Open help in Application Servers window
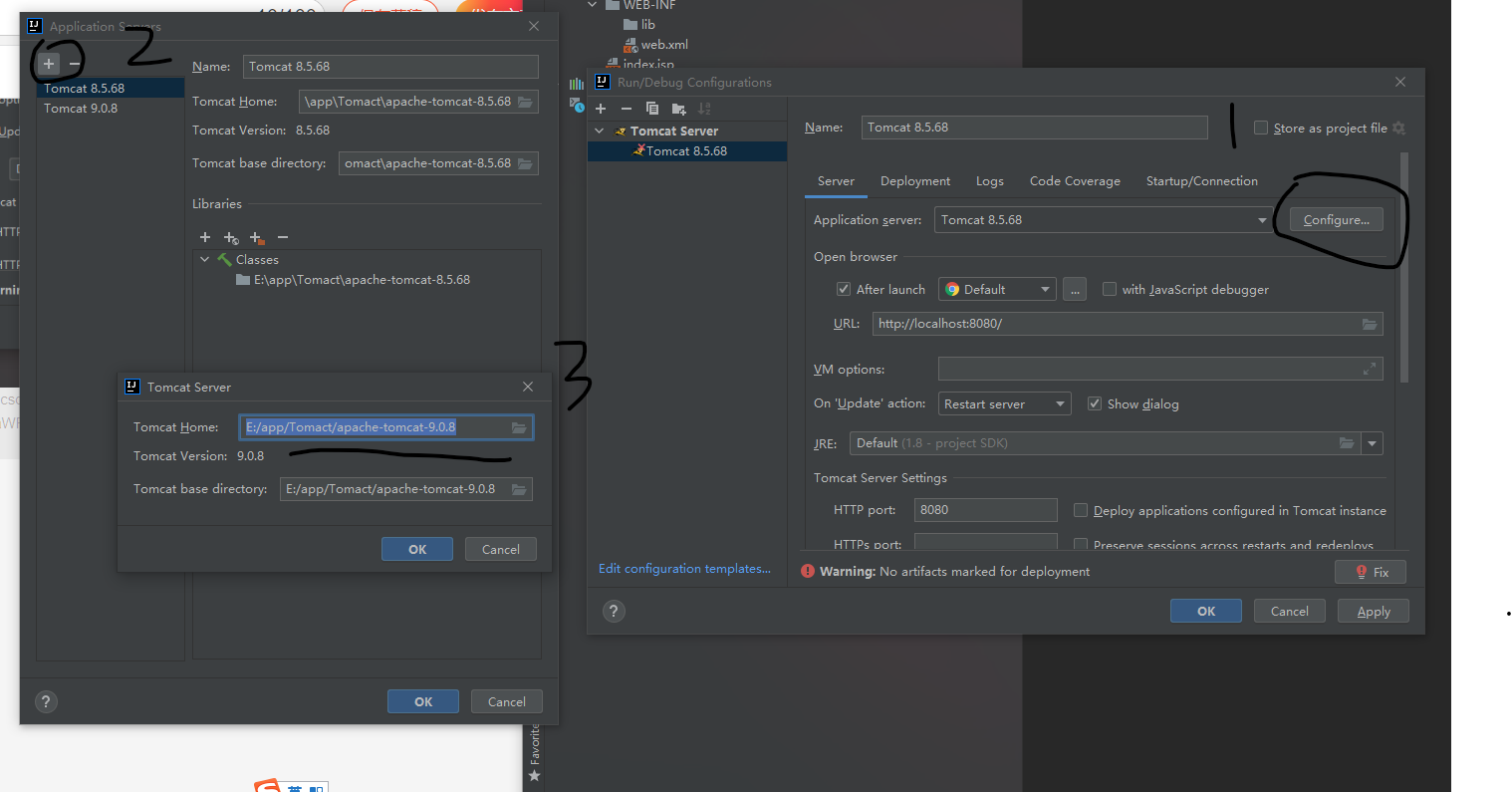 pos(46,701)
